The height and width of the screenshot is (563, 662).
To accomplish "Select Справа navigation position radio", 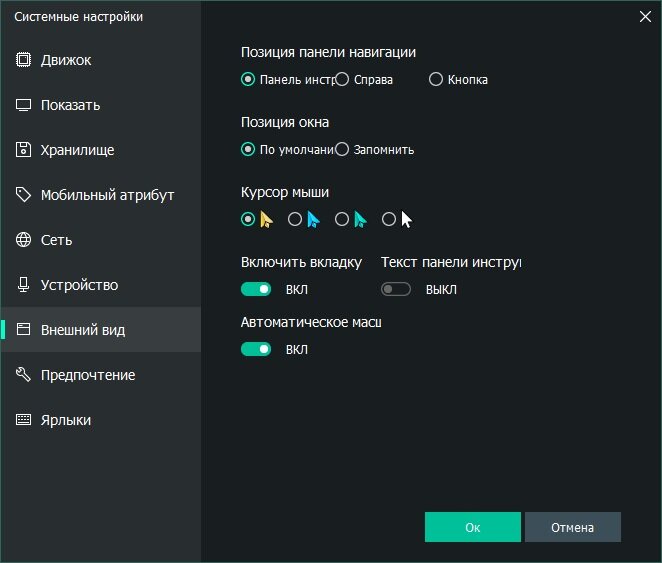I will (342, 79).
